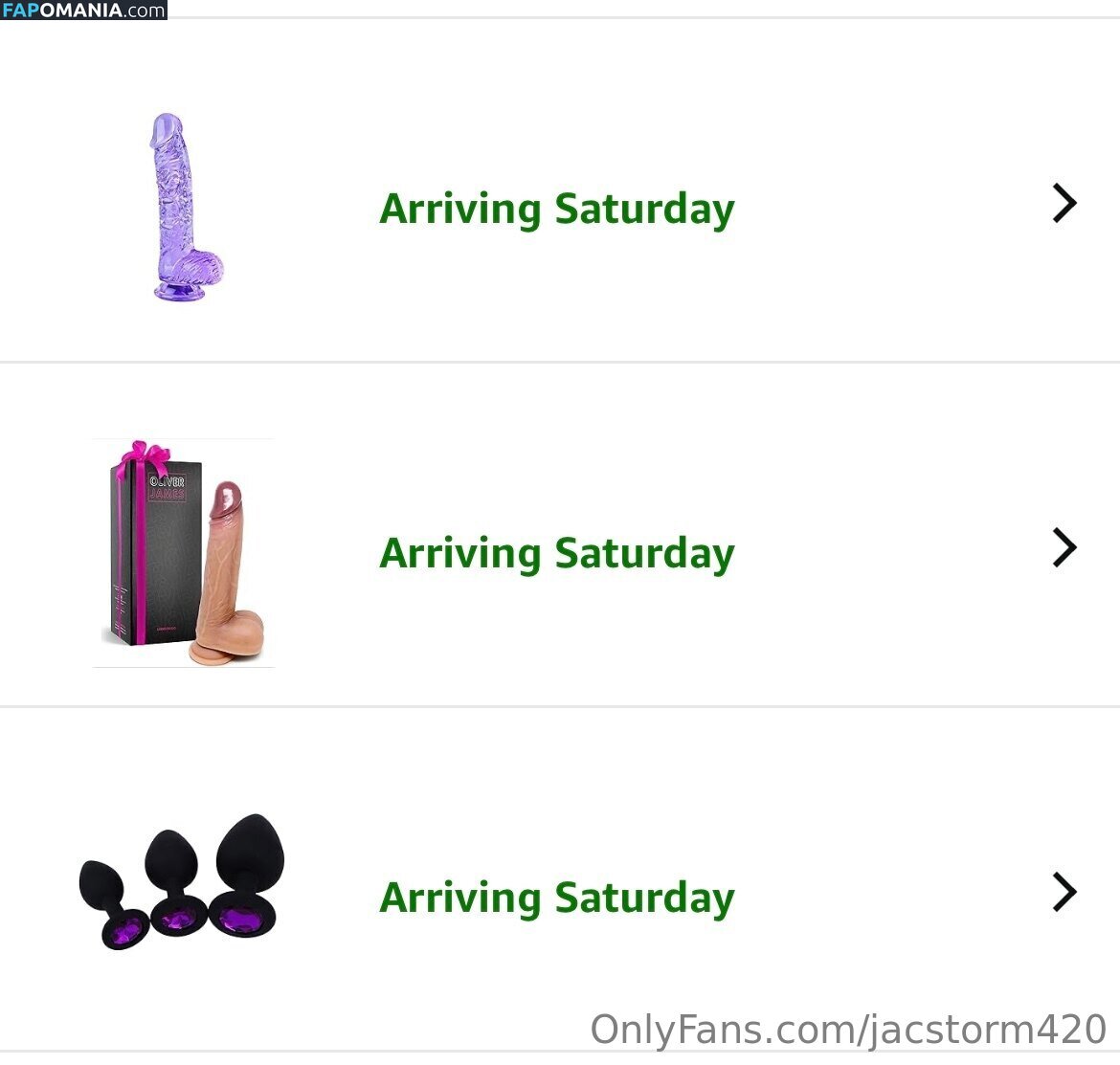Viewport: 1120px width, 1065px height.
Task: Click the first row's Arriving Saturday status
Action: [x=556, y=209]
